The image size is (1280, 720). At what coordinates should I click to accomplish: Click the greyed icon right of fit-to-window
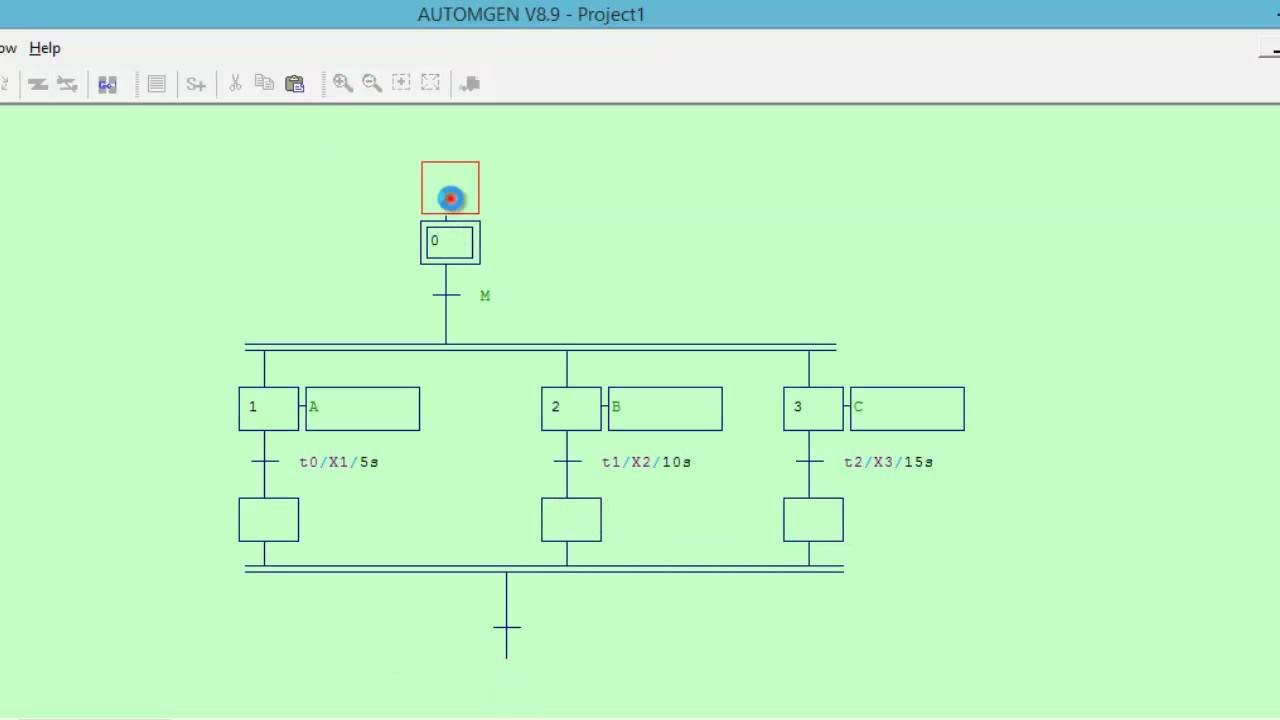click(x=470, y=83)
